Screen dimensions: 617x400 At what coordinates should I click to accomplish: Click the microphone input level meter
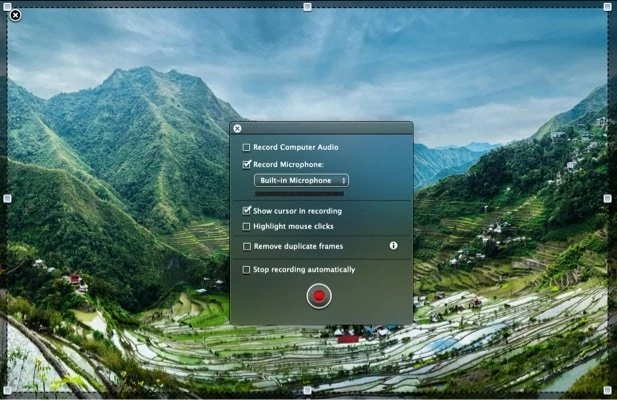pyautogui.click(x=299, y=194)
